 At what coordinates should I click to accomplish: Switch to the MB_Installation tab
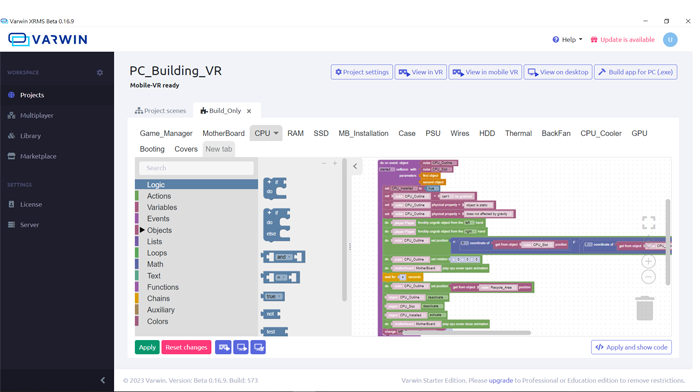[x=363, y=133]
